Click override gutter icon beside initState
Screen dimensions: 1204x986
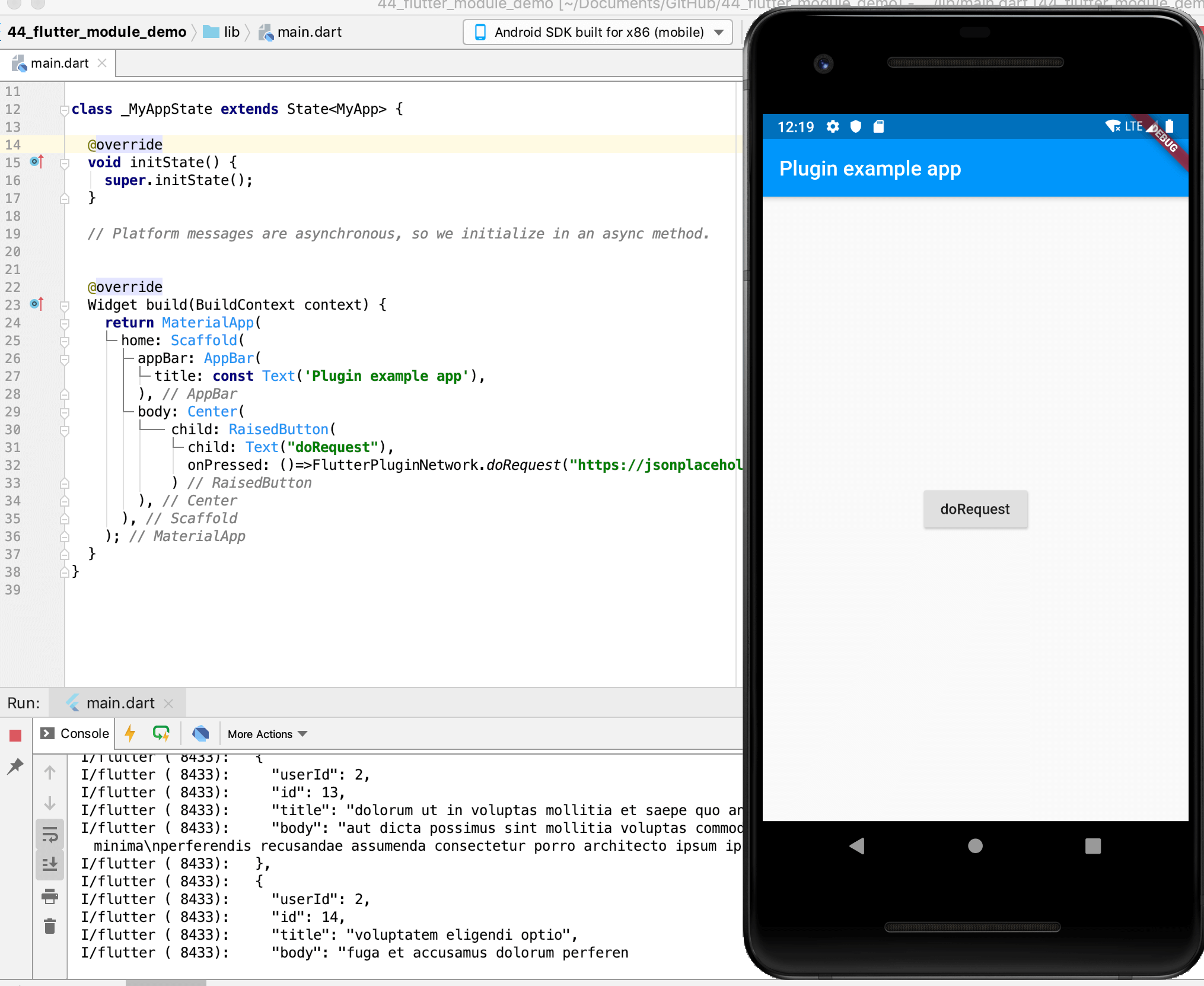click(x=37, y=162)
